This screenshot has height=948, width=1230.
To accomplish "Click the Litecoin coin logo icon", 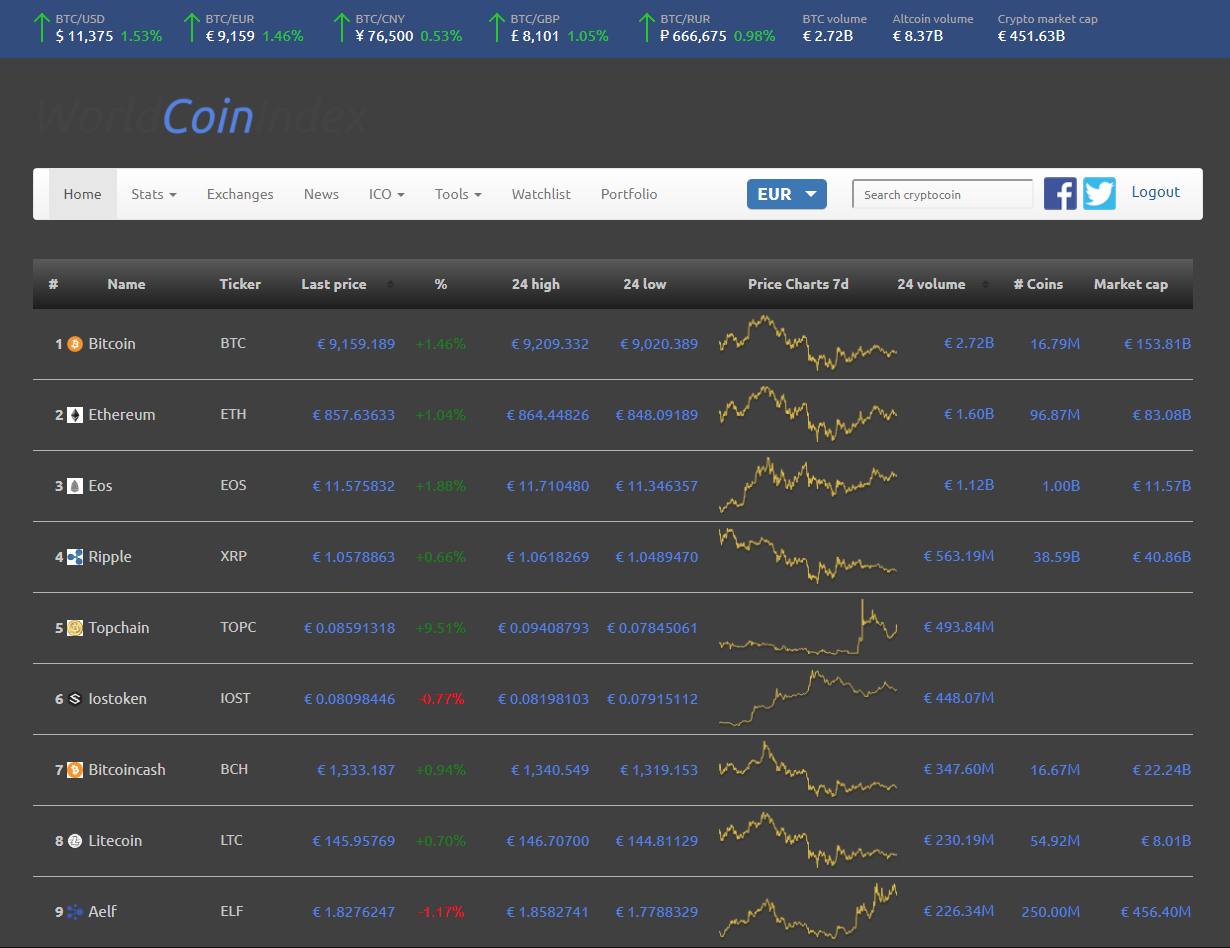I will click(x=75, y=841).
